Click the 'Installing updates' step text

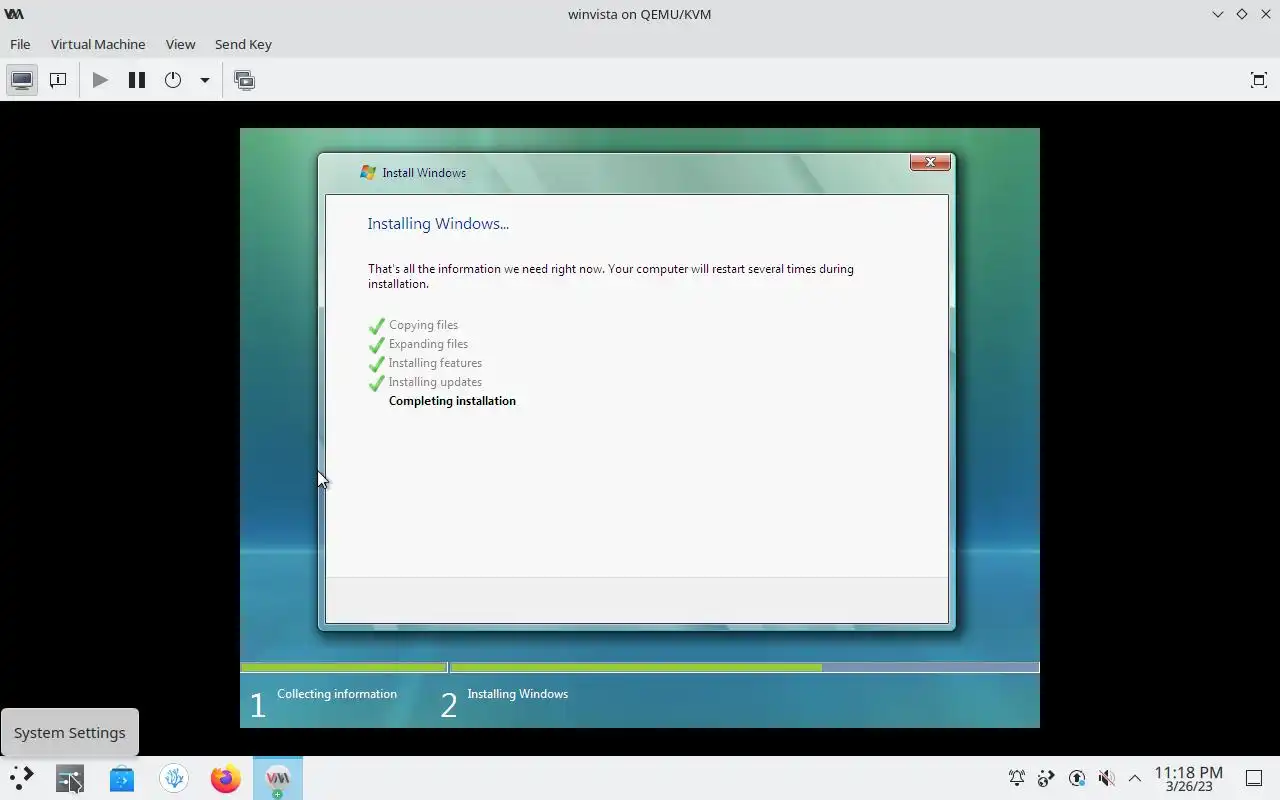(435, 382)
